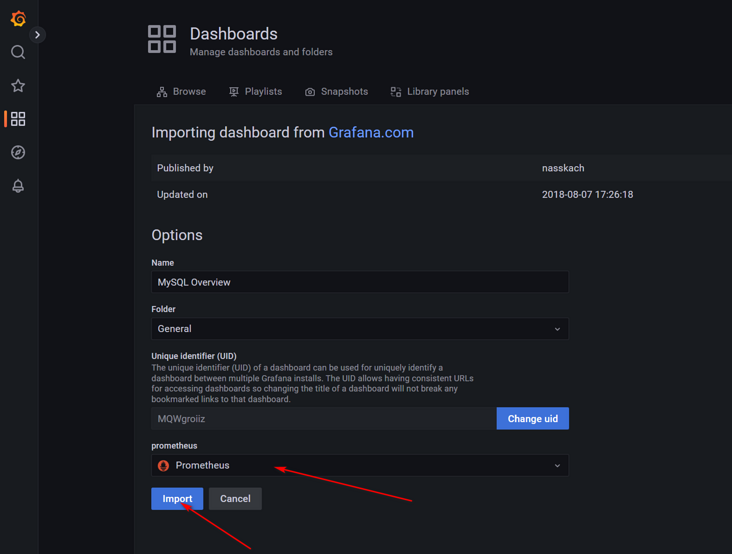
Task: Click the Change uid button
Action: click(533, 419)
